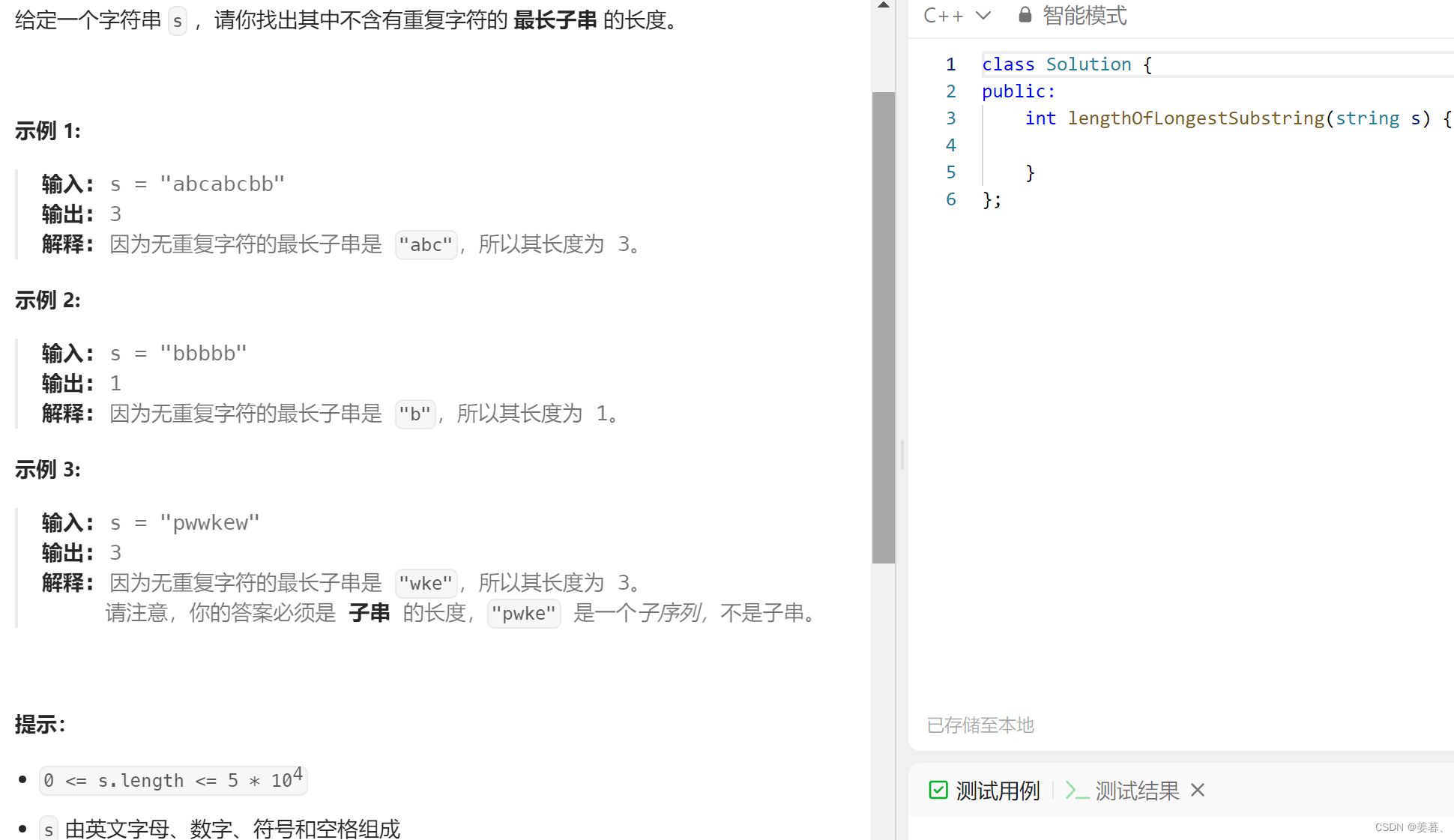Image resolution: width=1454 pixels, height=840 pixels.
Task: Open the C++ language dropdown
Action: click(x=944, y=16)
